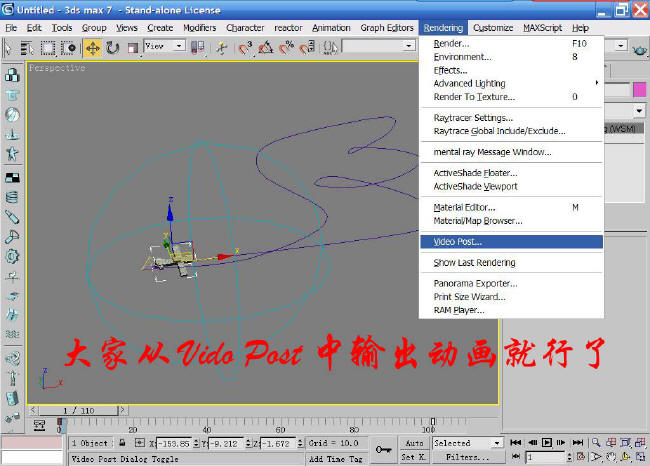Expand the modifier list dropdown arrow
This screenshot has width=650, height=466.
coord(639,111)
